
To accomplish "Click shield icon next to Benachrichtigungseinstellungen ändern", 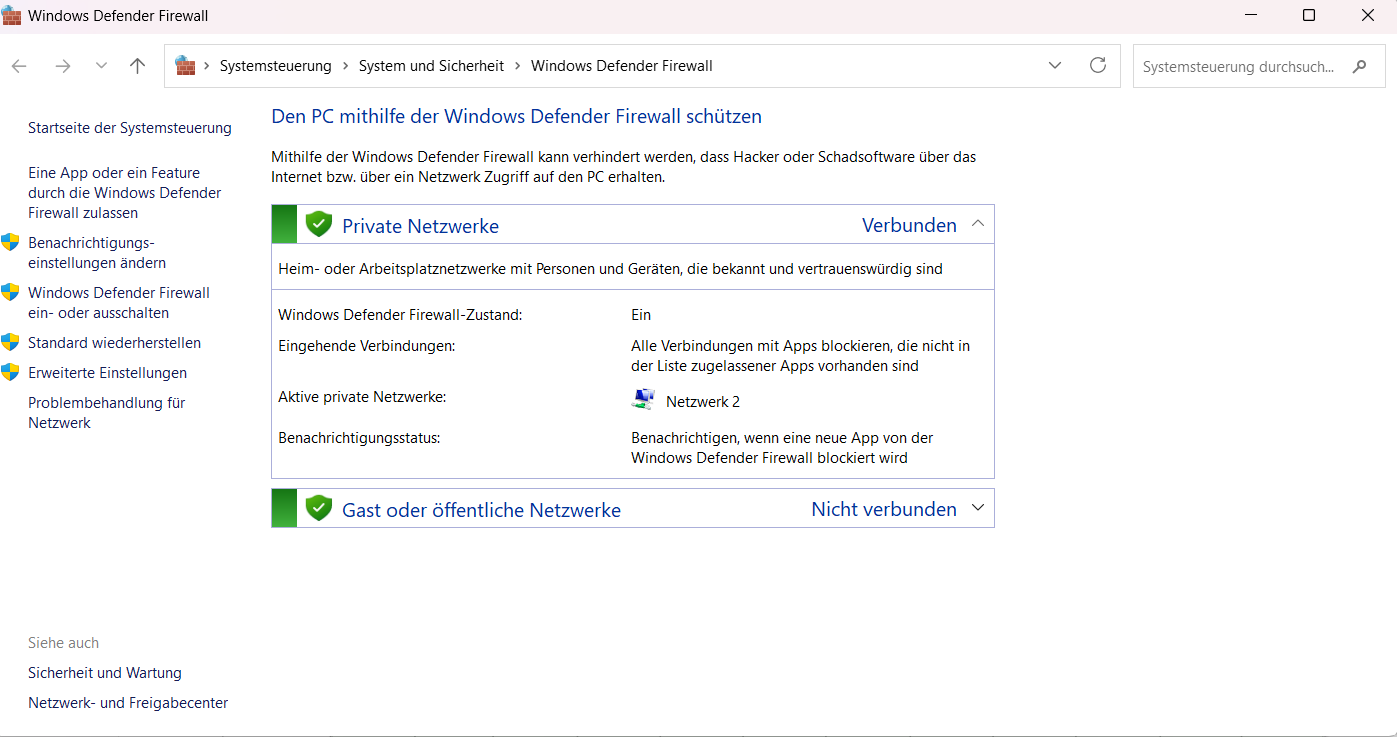I will [10, 242].
